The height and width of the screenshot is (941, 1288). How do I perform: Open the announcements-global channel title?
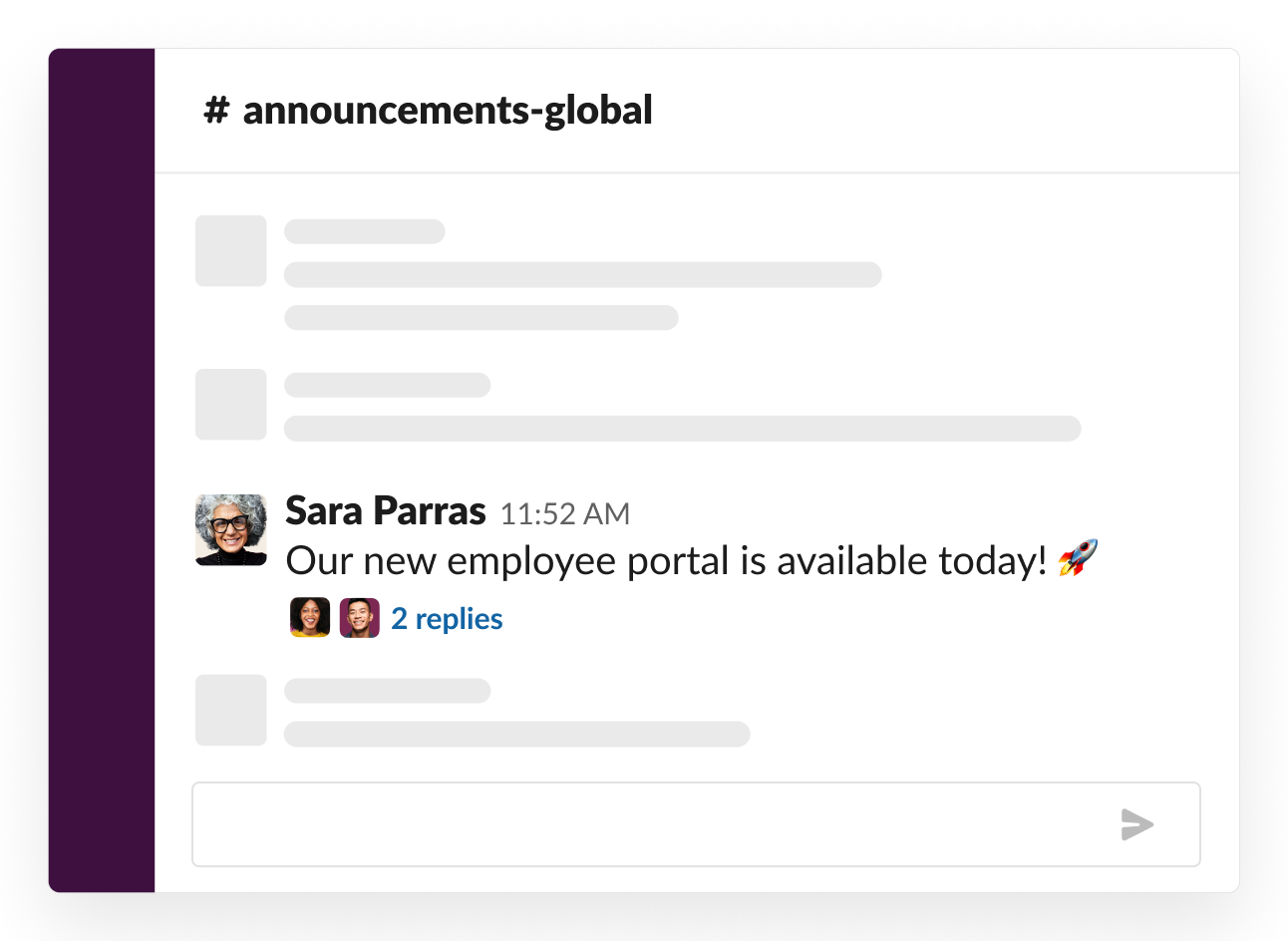[448, 111]
